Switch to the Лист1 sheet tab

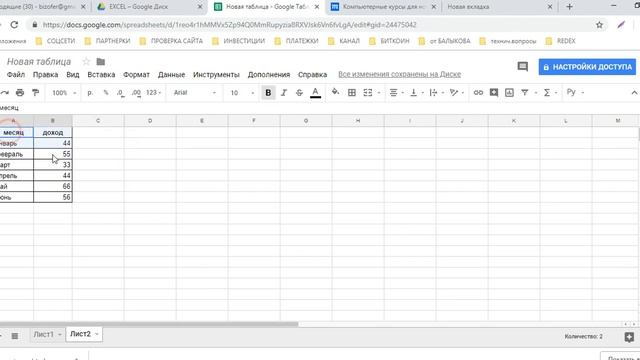click(43, 334)
